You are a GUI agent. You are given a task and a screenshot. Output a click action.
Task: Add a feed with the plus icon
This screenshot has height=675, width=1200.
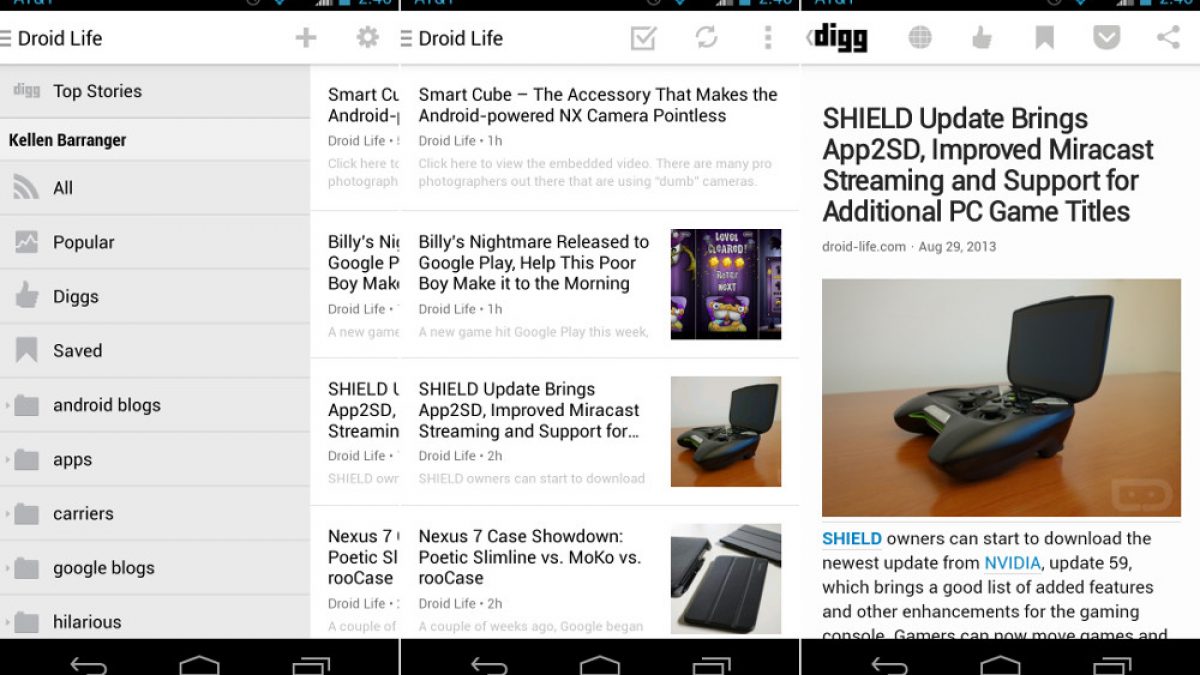pos(306,38)
